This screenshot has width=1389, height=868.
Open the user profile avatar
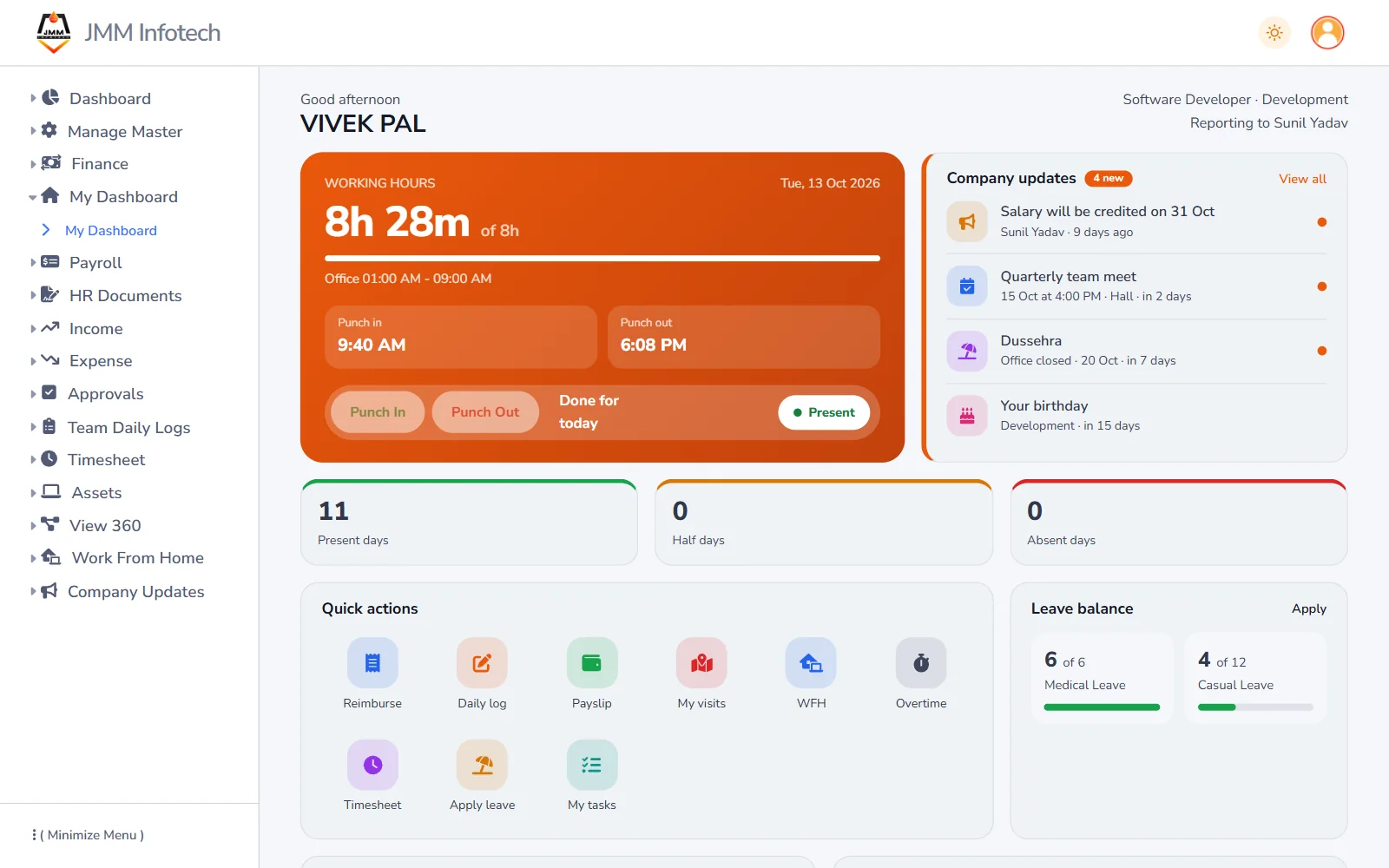click(1327, 33)
